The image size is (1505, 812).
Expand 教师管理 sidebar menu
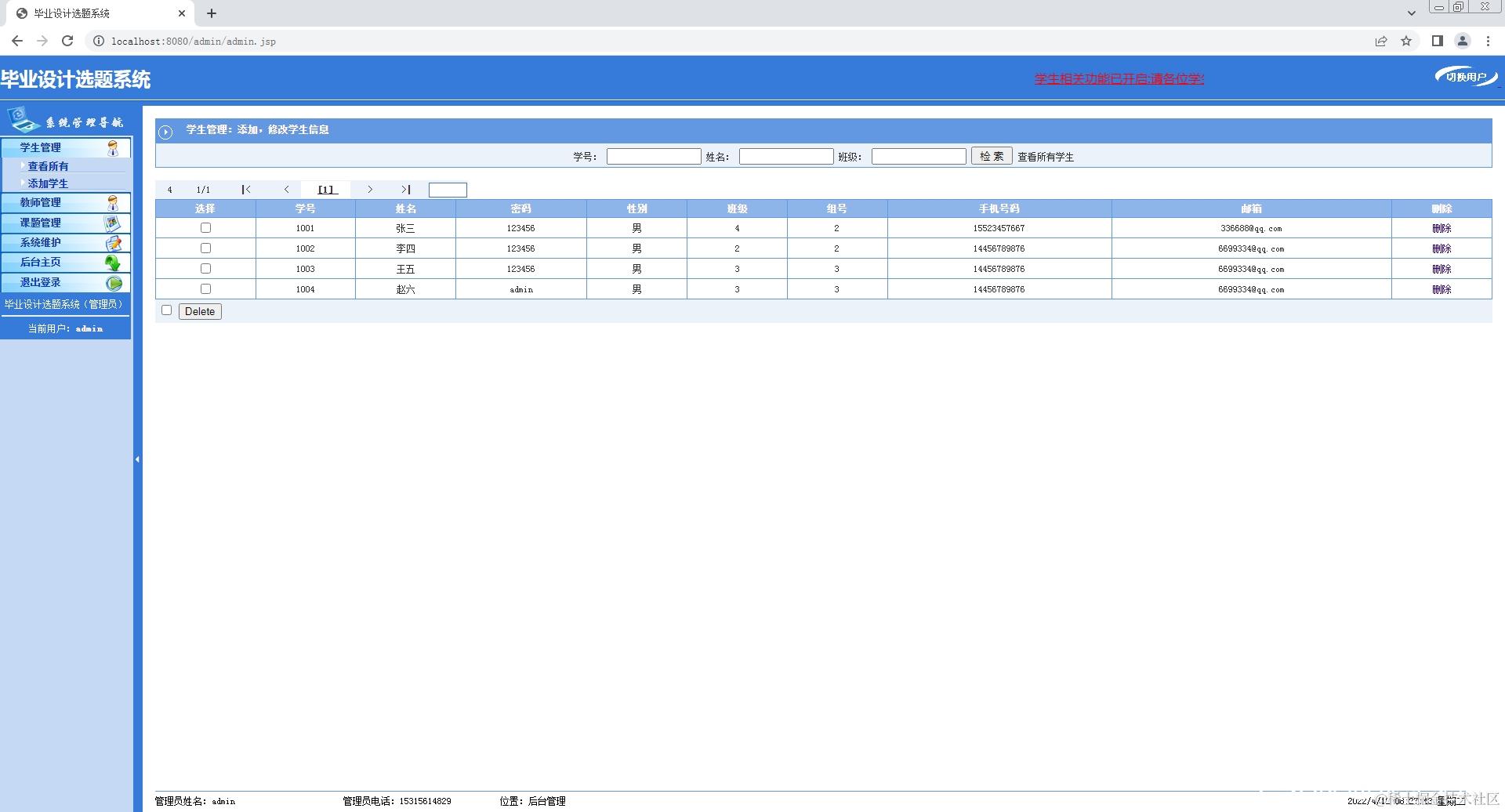[65, 203]
